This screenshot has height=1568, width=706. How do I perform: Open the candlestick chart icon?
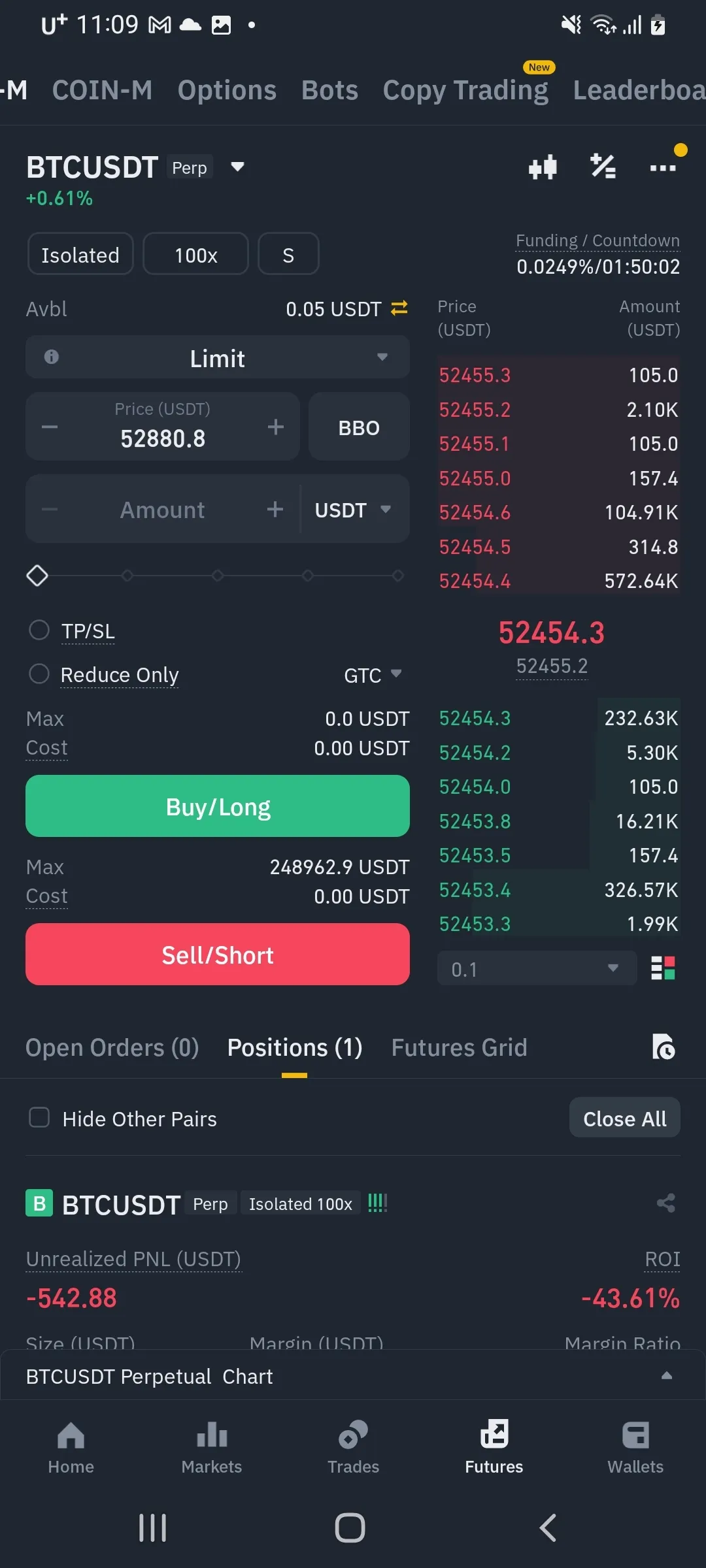point(543,167)
